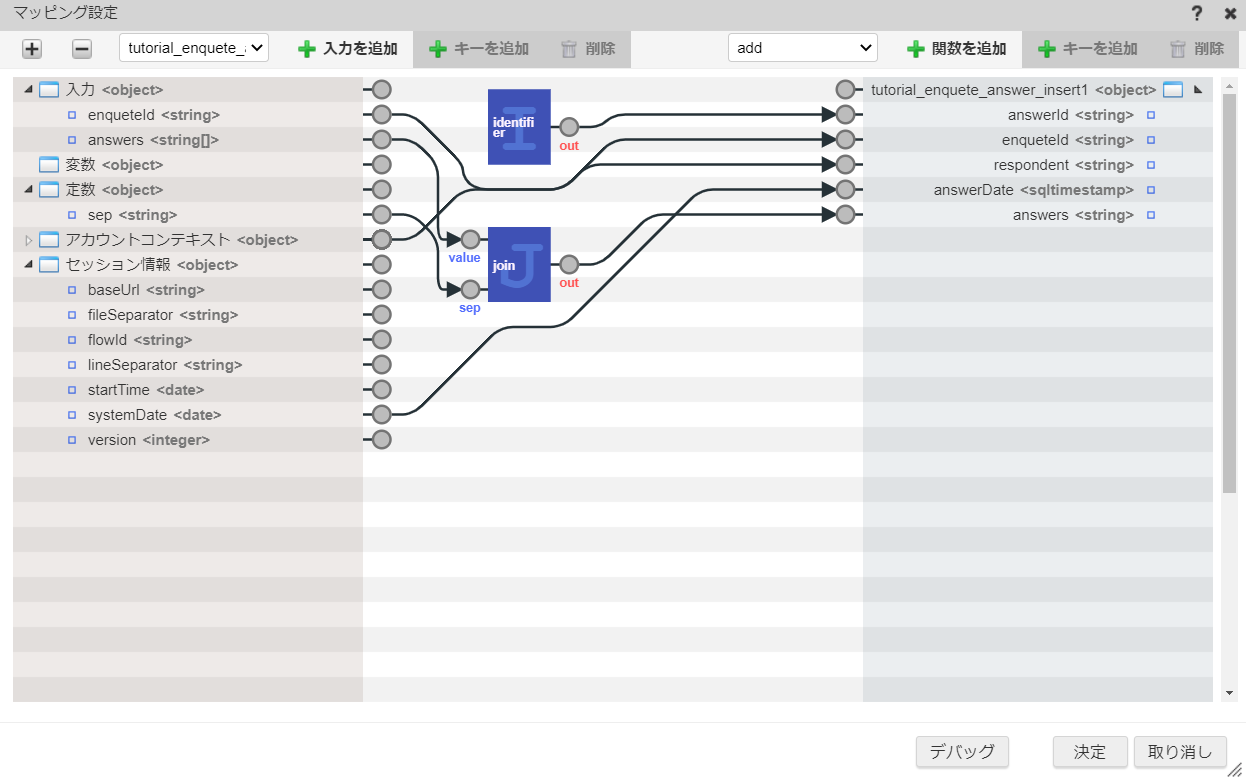Image resolution: width=1246 pixels, height=780 pixels.
Task: Collapse the tutorial_enquete_answer_insert1 output node
Action: coord(1198,90)
